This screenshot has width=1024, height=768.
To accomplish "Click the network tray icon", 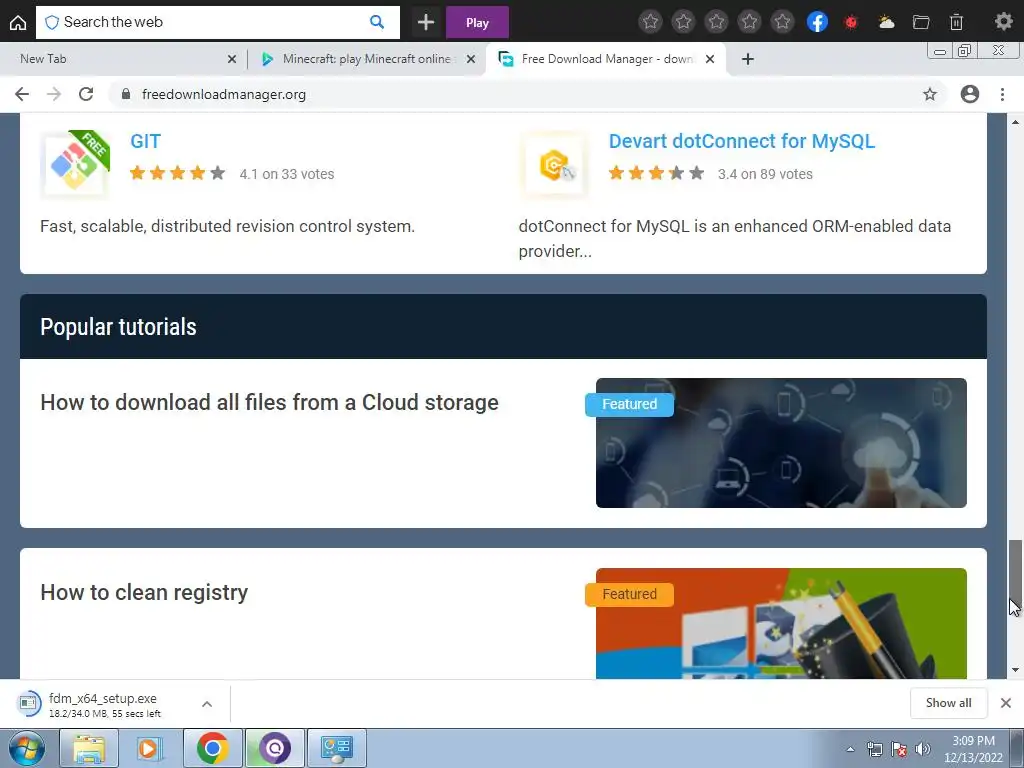I will point(874,749).
